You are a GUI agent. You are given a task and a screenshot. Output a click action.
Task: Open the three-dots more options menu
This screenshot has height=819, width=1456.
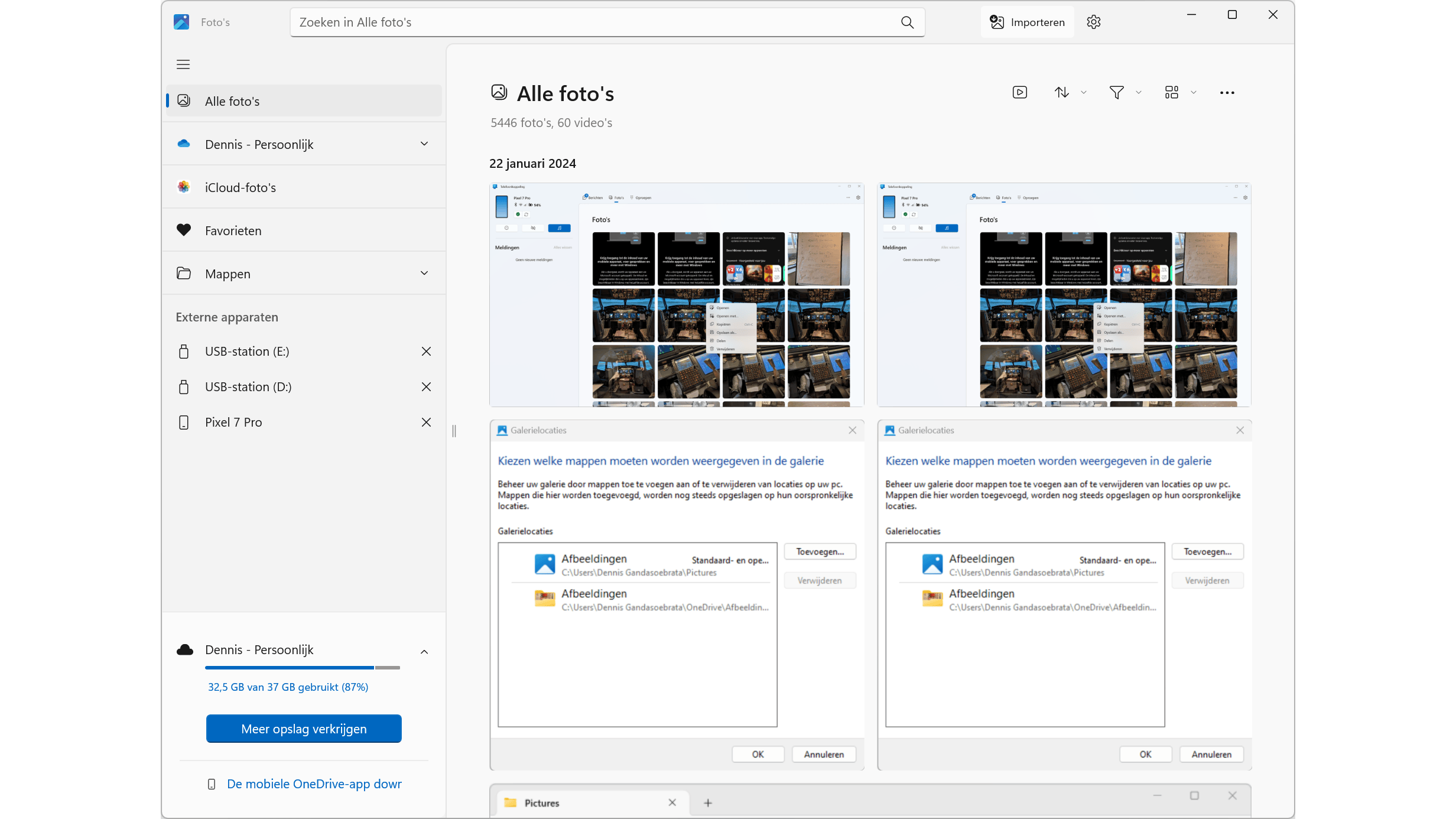pyautogui.click(x=1227, y=93)
